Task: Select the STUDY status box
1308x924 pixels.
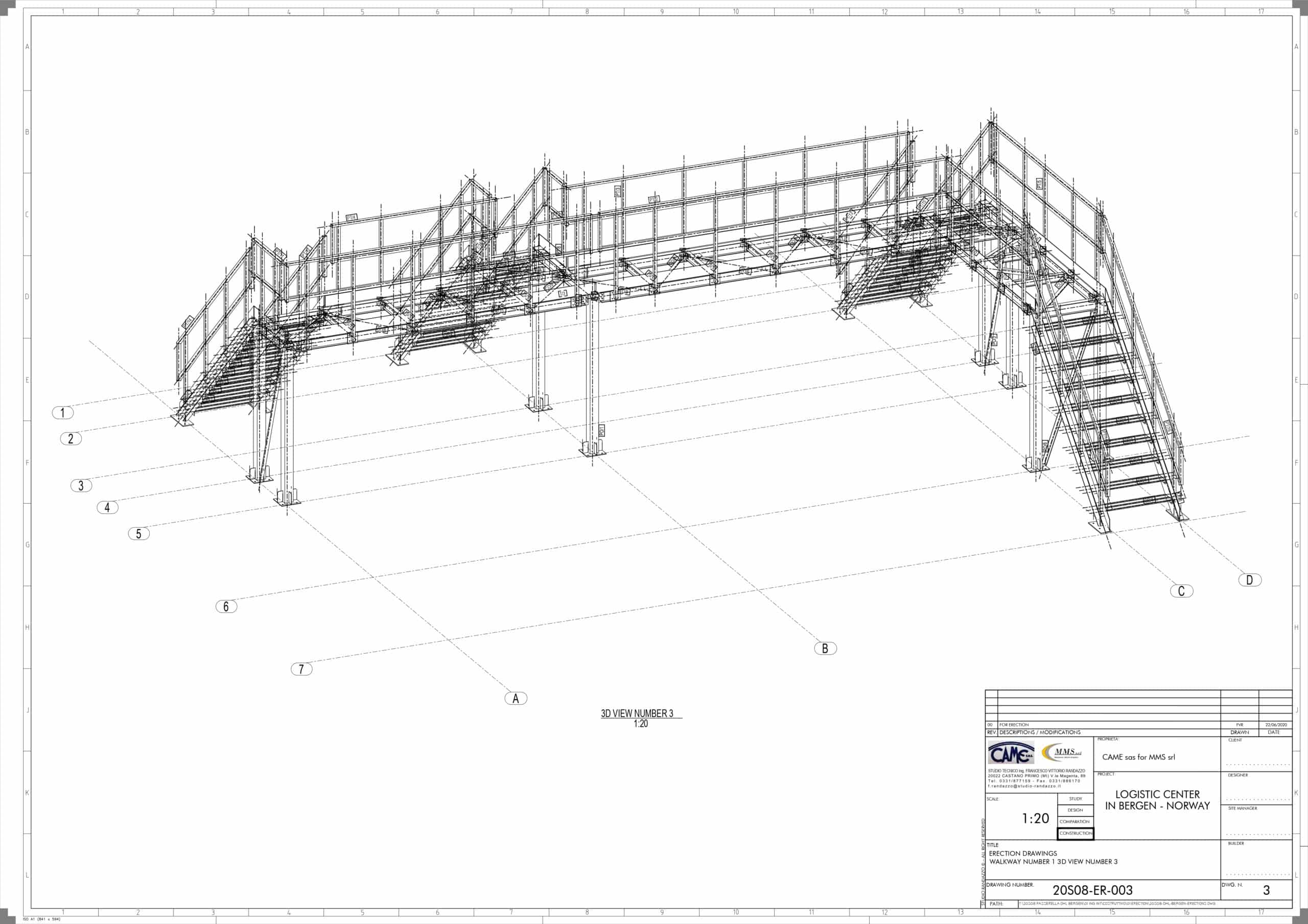Action: [x=1076, y=799]
